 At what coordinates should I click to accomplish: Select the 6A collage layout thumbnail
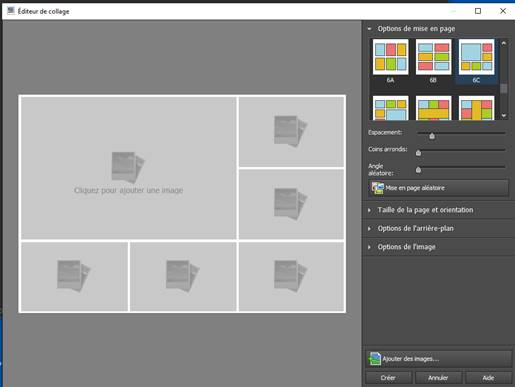click(x=390, y=57)
